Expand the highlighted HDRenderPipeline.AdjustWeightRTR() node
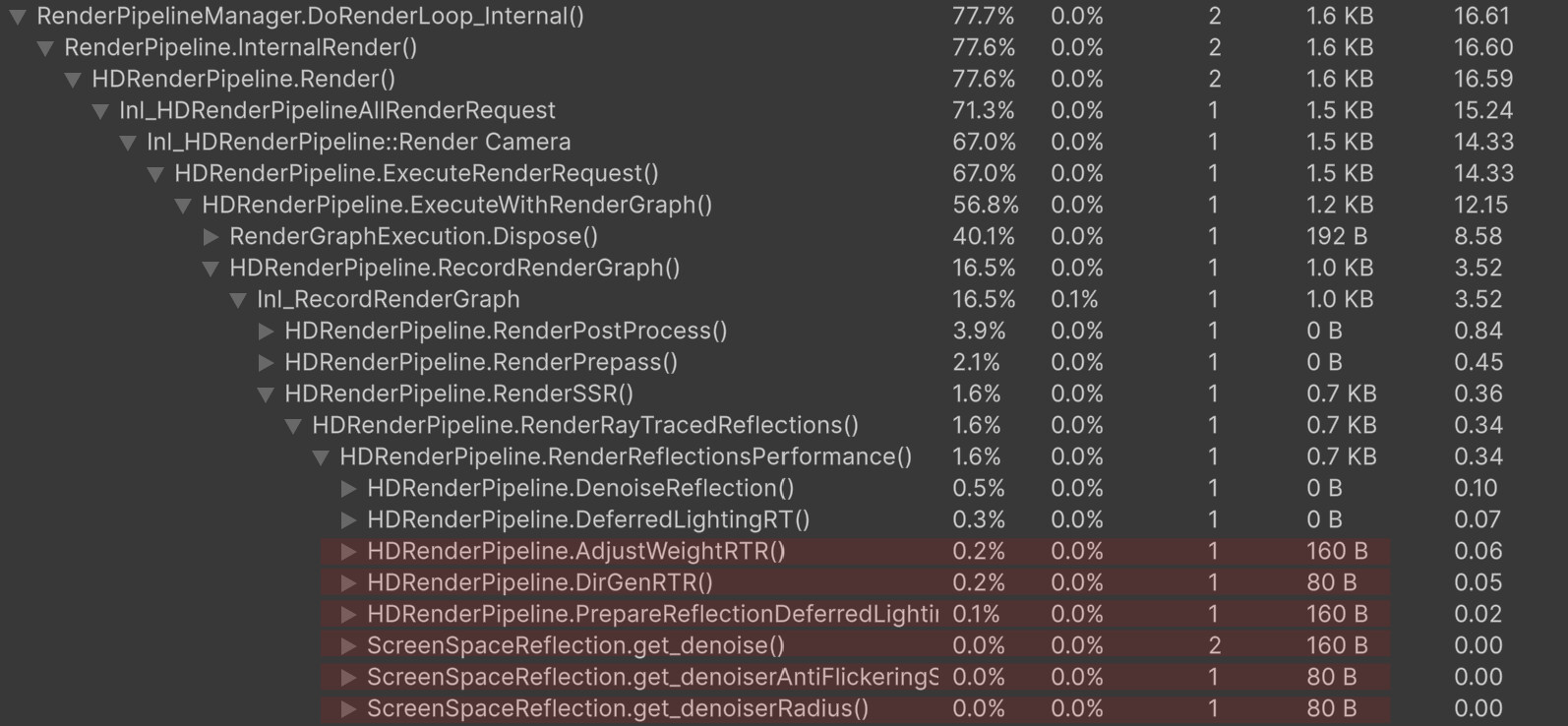This screenshot has height=726, width=1568. [346, 551]
